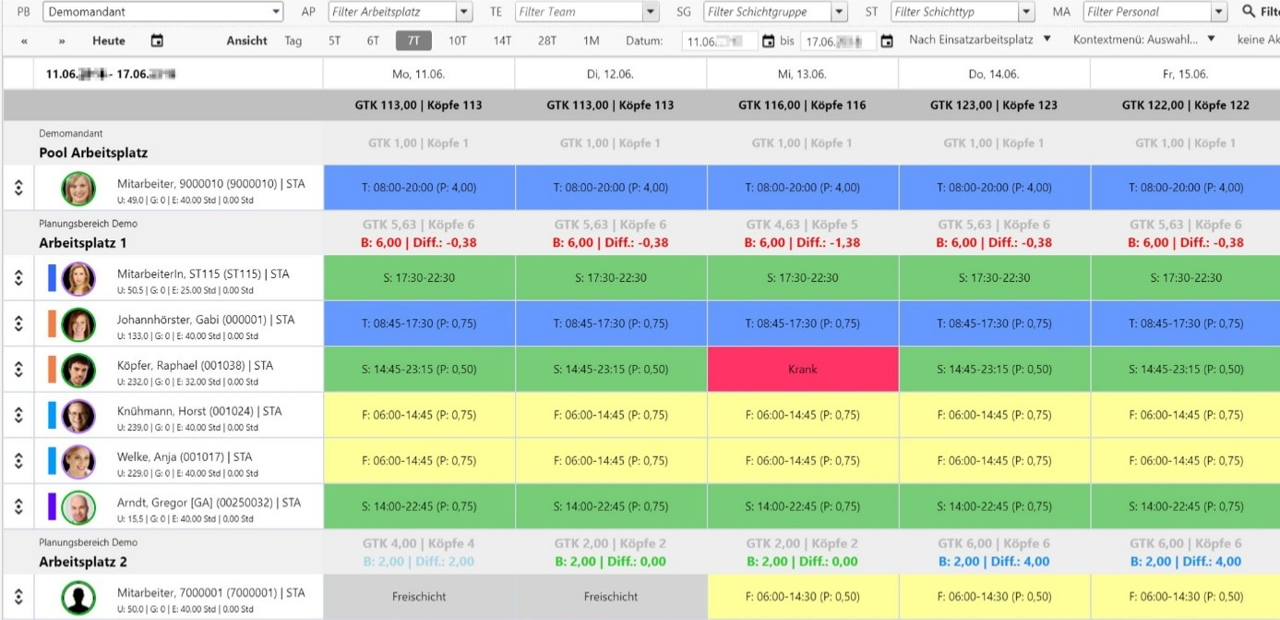Open the calendar icon next to Heute
Viewport: 1280px width, 620px height.
[x=157, y=41]
